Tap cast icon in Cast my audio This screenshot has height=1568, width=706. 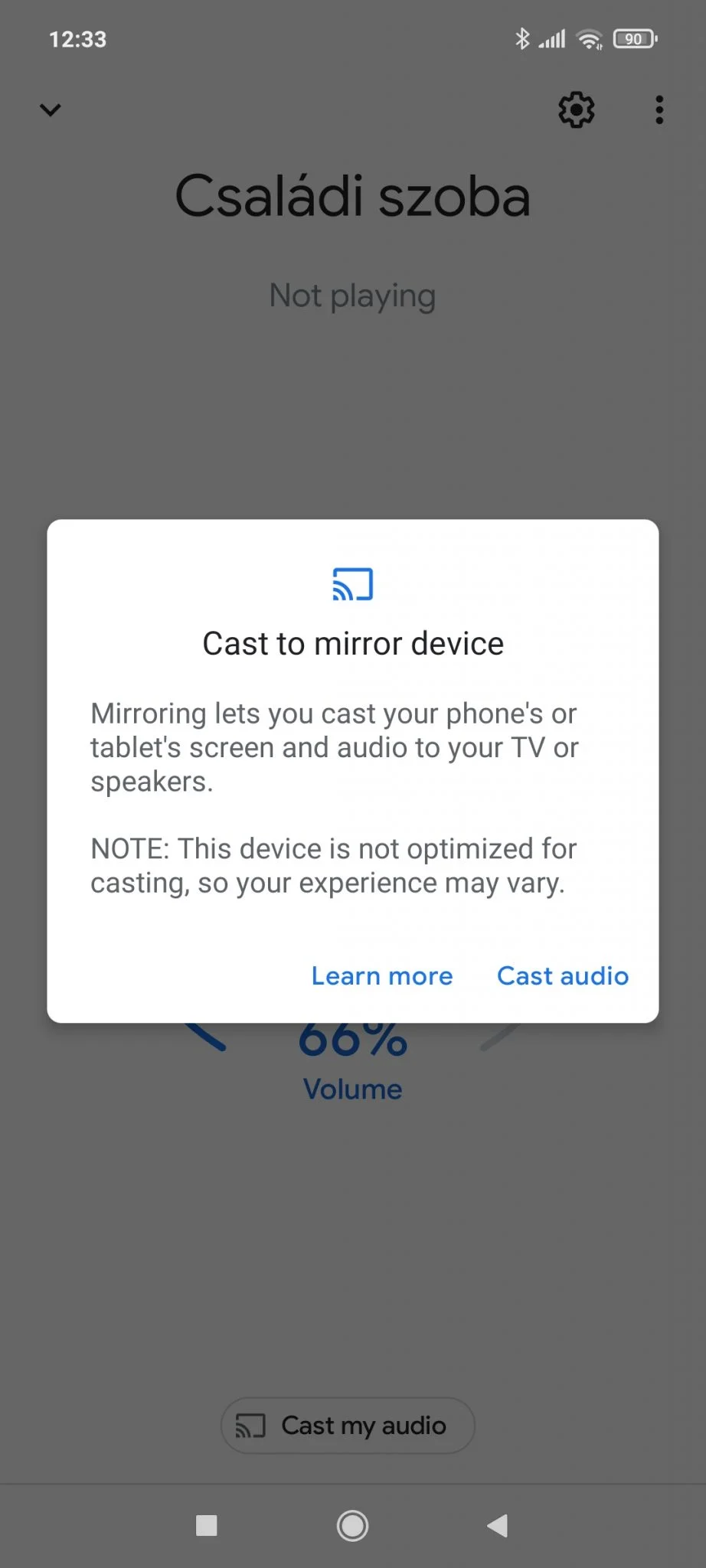click(x=250, y=1426)
